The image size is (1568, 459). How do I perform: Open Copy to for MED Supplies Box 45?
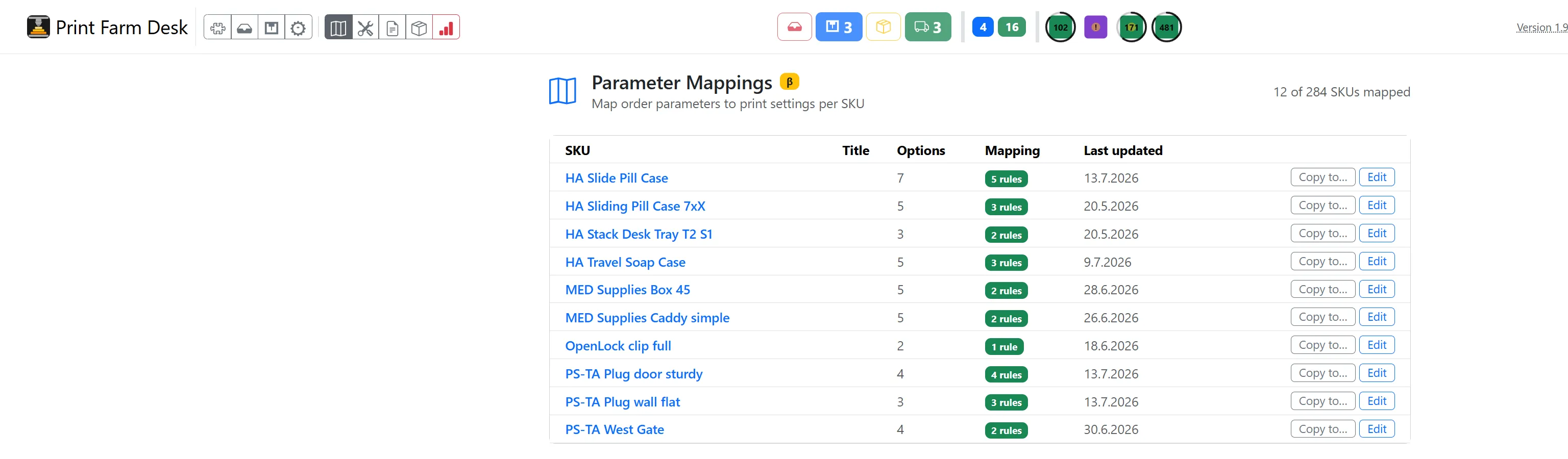1322,289
